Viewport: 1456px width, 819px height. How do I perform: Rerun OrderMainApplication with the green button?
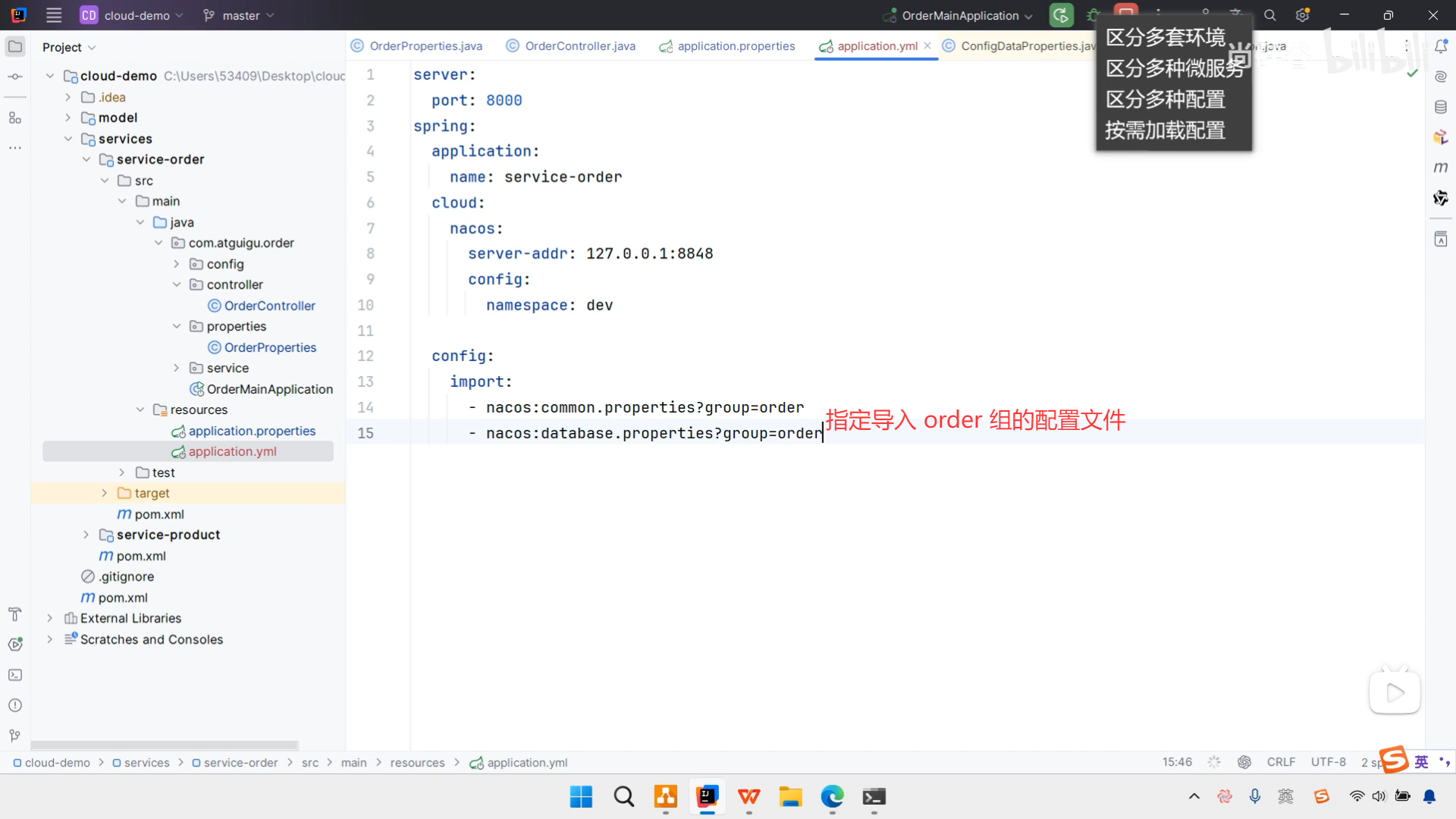pyautogui.click(x=1061, y=15)
